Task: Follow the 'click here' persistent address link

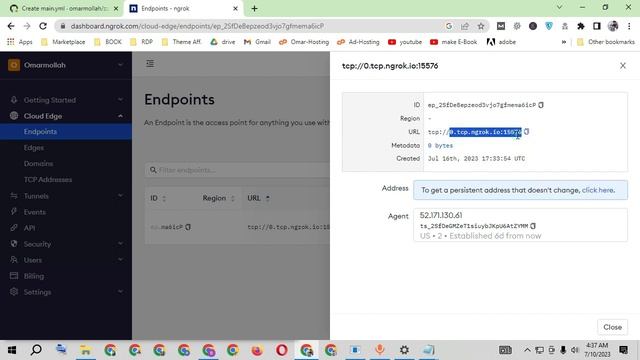Action: click(x=598, y=190)
